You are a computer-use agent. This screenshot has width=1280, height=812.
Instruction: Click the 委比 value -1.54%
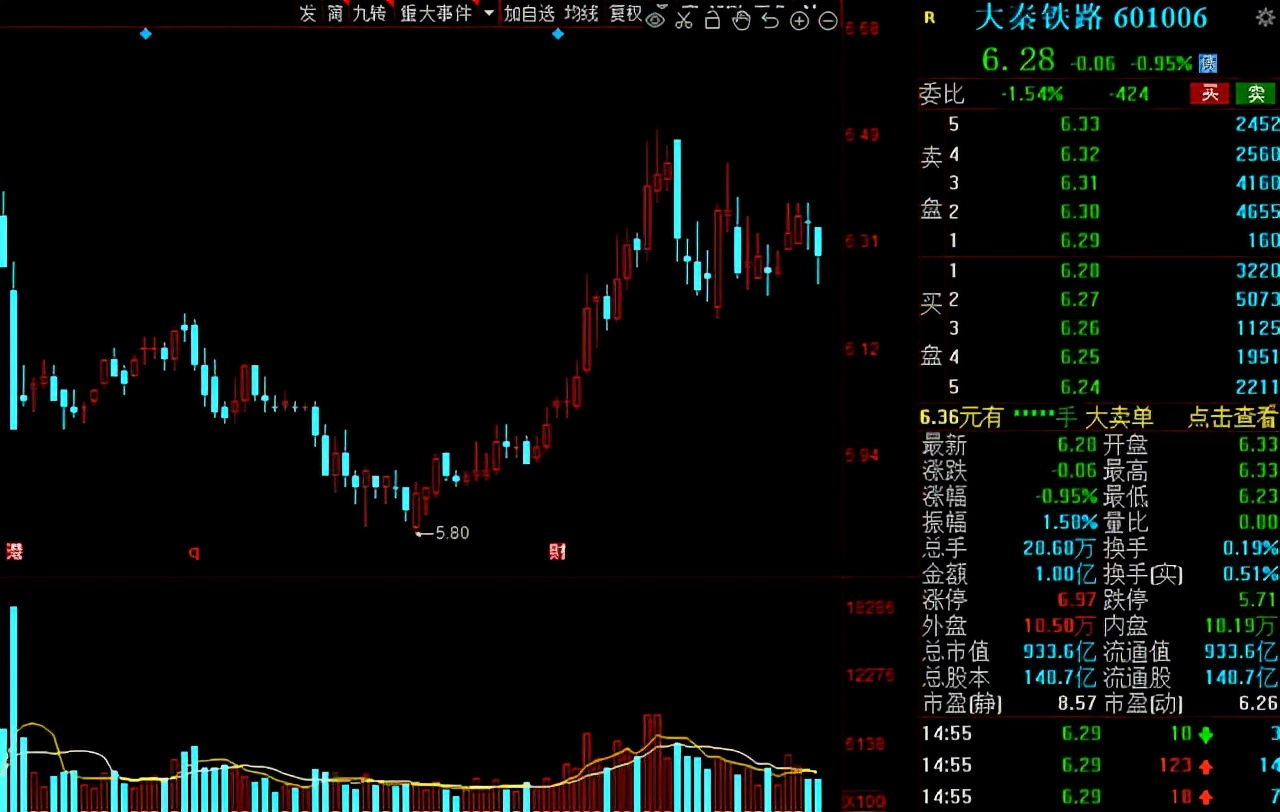point(1032,94)
